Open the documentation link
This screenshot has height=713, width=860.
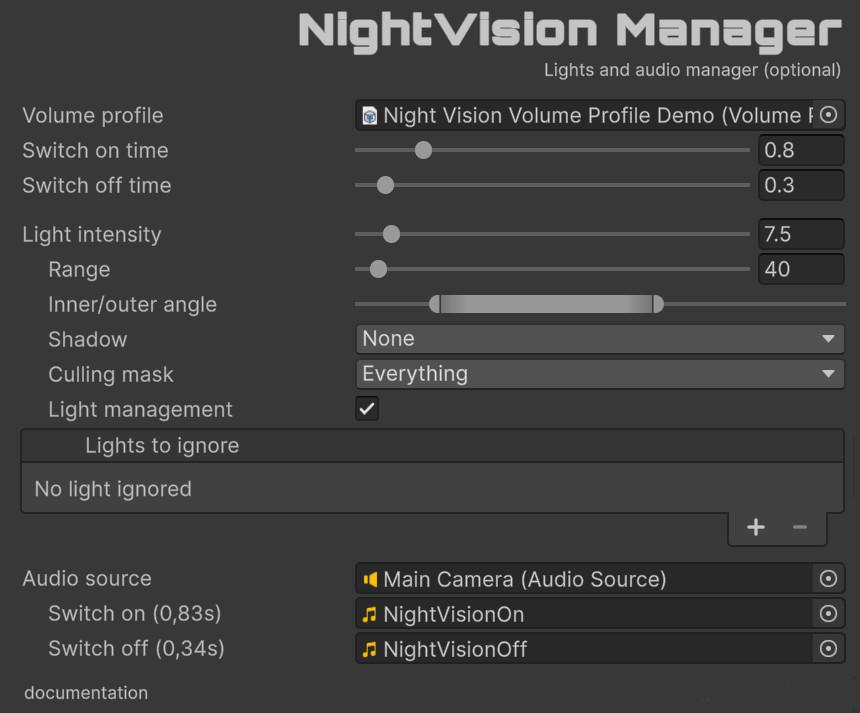pyautogui.click(x=86, y=693)
